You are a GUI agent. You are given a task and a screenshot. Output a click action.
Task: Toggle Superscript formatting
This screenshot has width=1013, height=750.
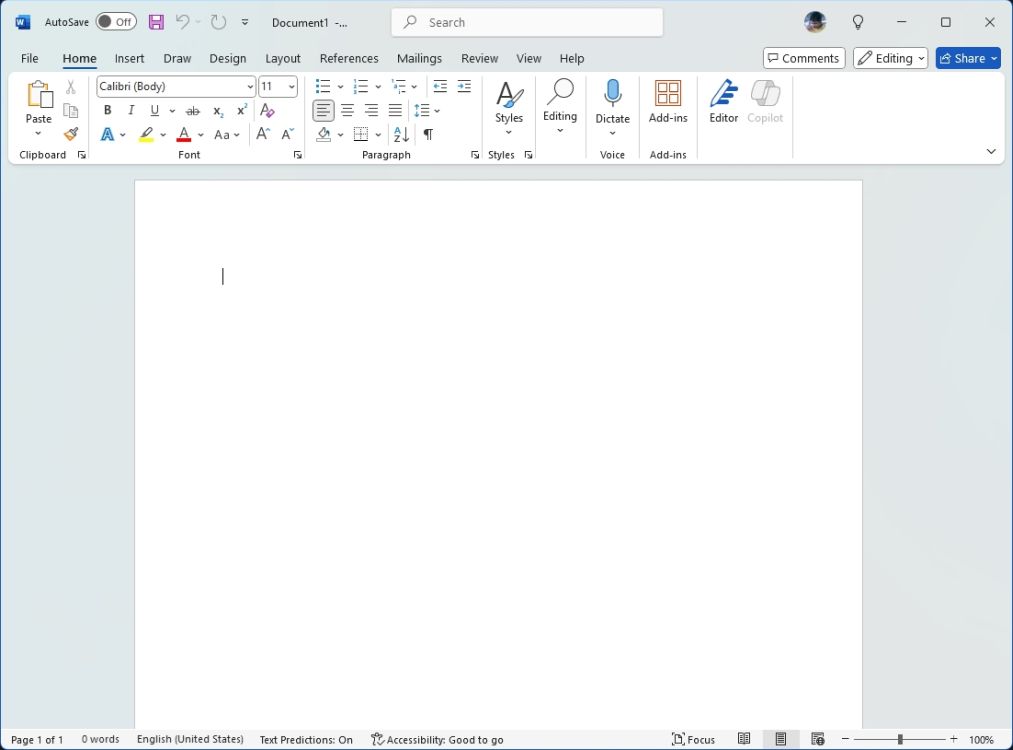point(242,110)
